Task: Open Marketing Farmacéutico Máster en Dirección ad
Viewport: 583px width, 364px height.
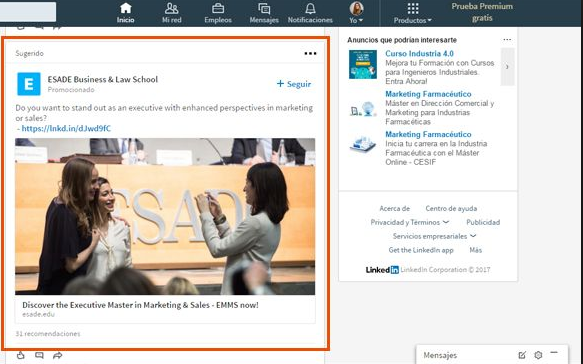Action: click(x=428, y=94)
